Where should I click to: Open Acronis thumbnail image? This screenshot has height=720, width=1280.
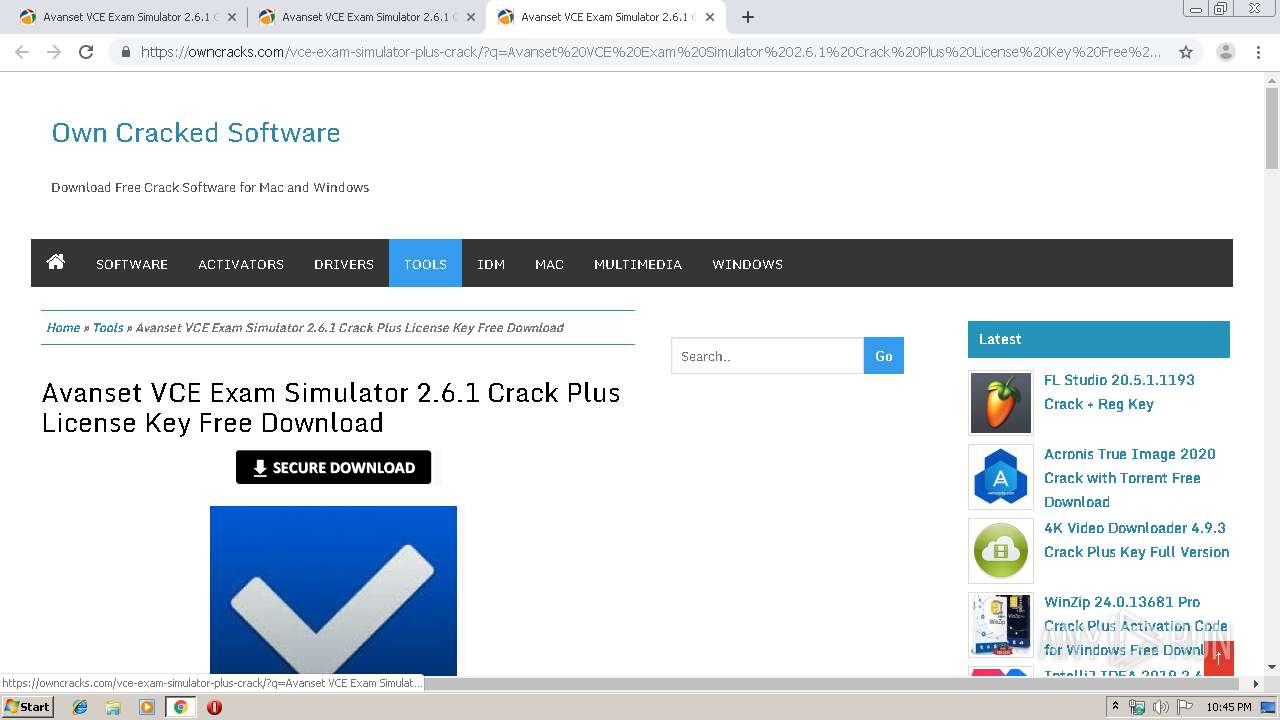(1001, 477)
